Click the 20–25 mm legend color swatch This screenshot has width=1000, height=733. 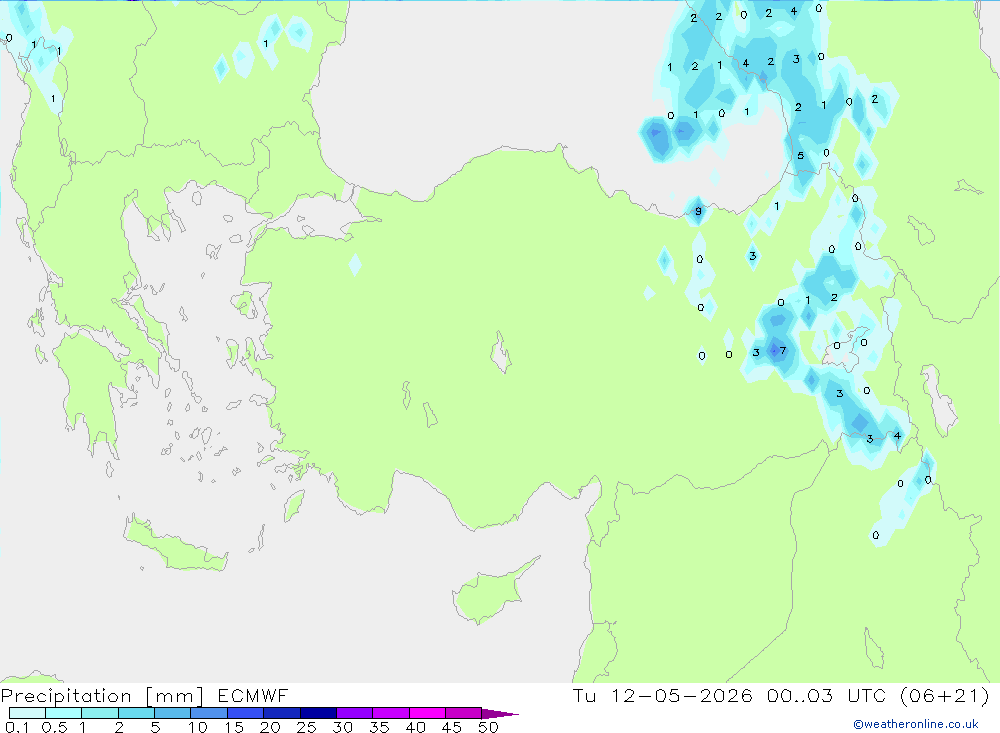point(282,713)
